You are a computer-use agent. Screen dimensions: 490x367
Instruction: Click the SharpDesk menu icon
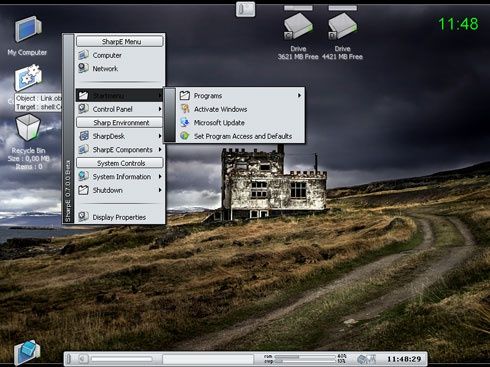83,136
